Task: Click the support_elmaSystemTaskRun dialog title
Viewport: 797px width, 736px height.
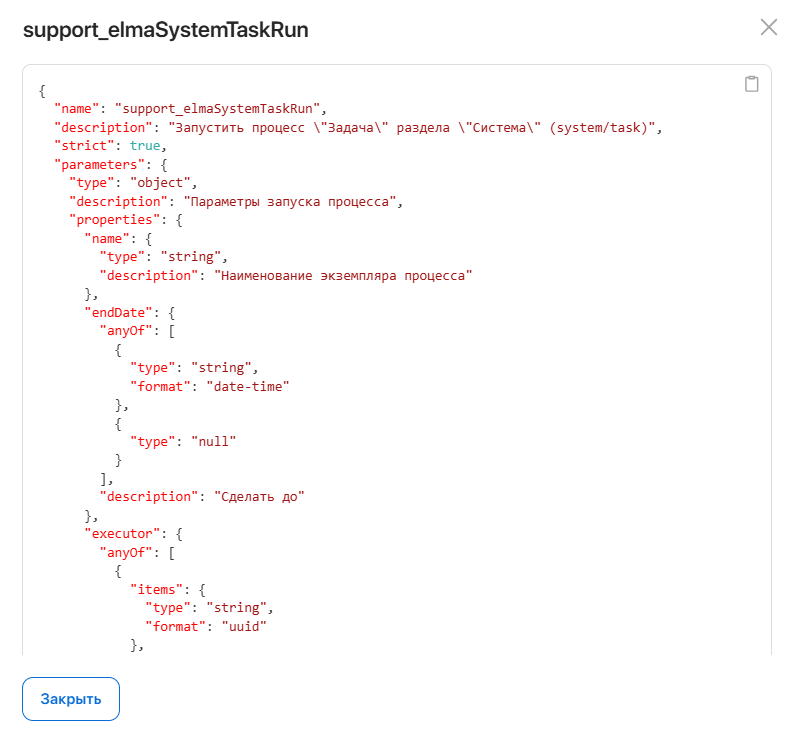Action: (165, 30)
